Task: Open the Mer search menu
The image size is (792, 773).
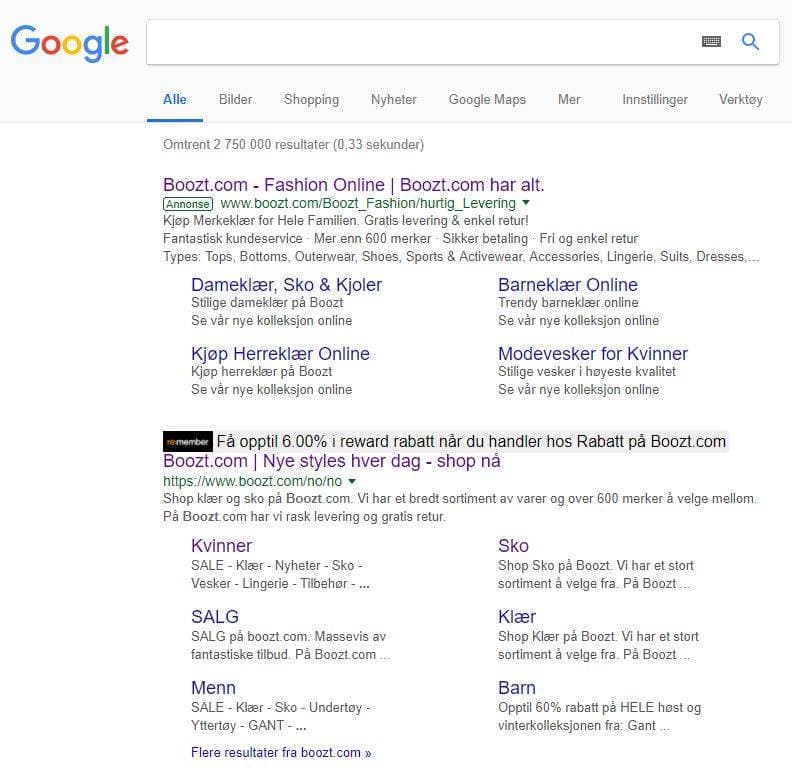Action: pyautogui.click(x=569, y=99)
